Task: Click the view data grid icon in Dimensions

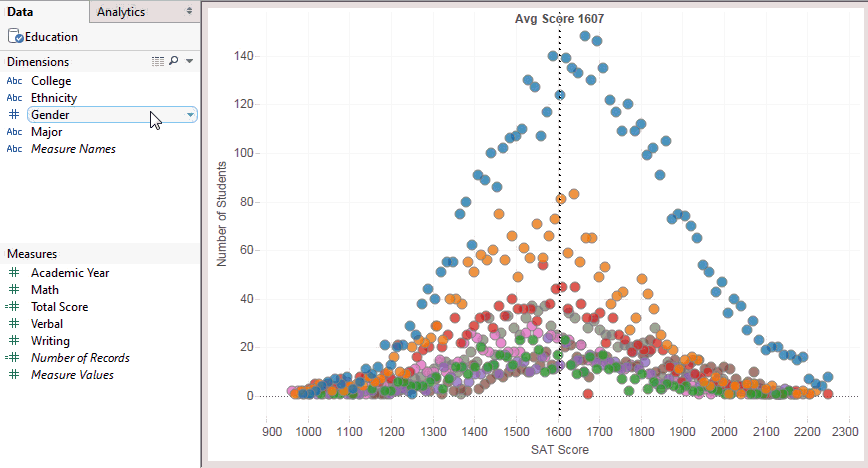Action: (158, 61)
